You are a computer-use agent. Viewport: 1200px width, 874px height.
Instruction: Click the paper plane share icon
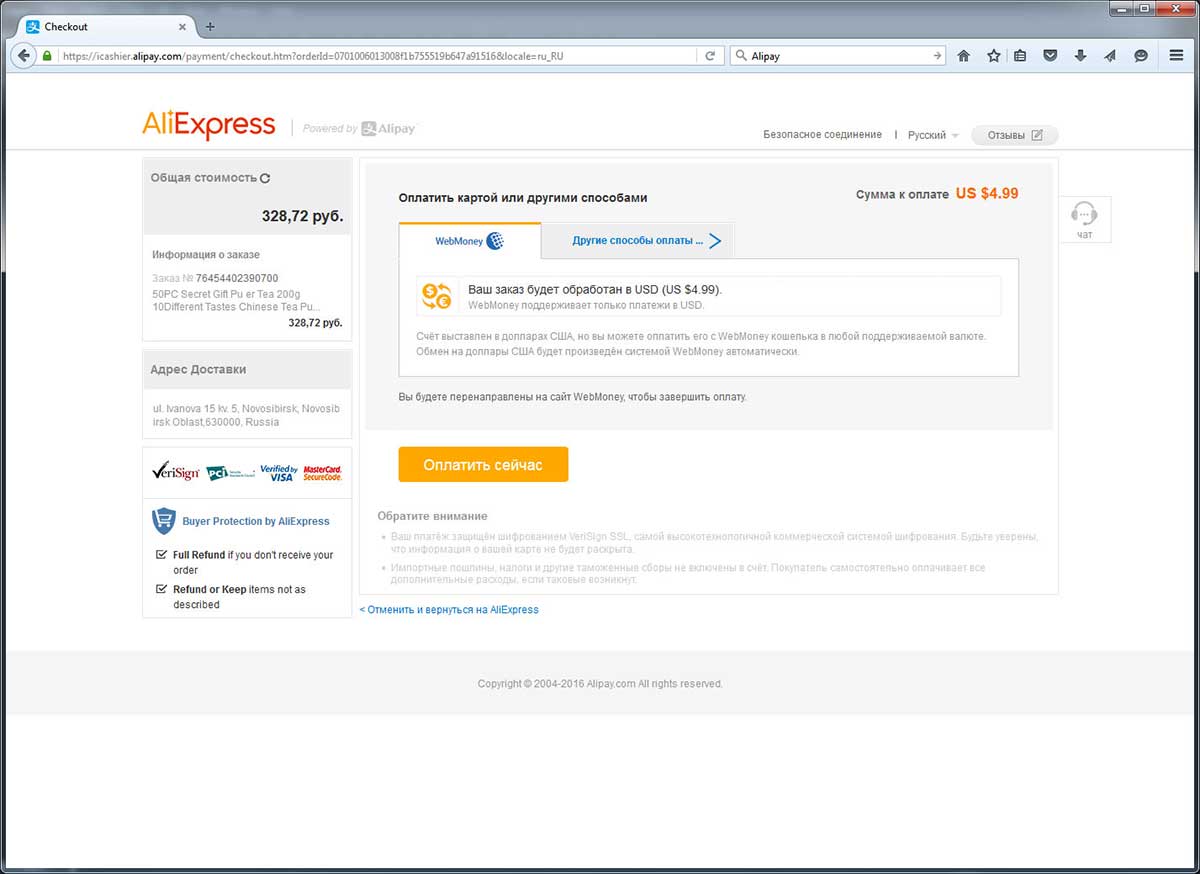coord(1110,56)
